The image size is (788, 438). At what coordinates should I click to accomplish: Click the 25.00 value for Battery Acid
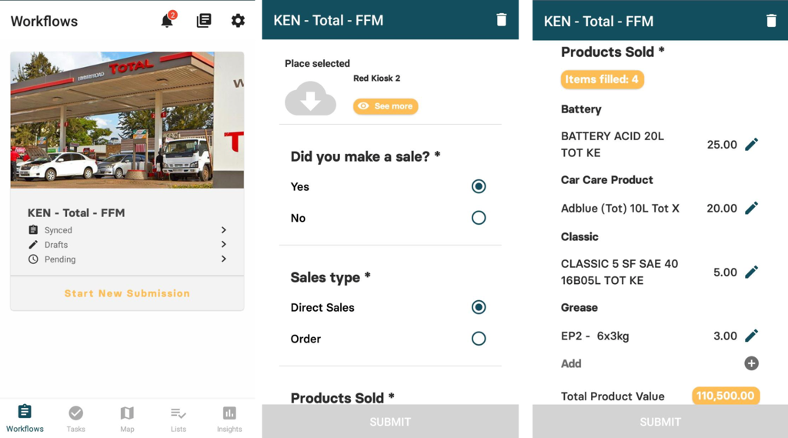[722, 145]
